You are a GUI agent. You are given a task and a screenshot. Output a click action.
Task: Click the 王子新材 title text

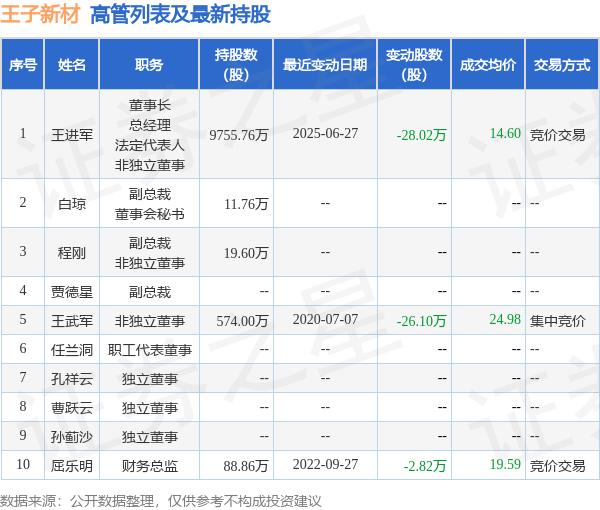click(x=40, y=14)
